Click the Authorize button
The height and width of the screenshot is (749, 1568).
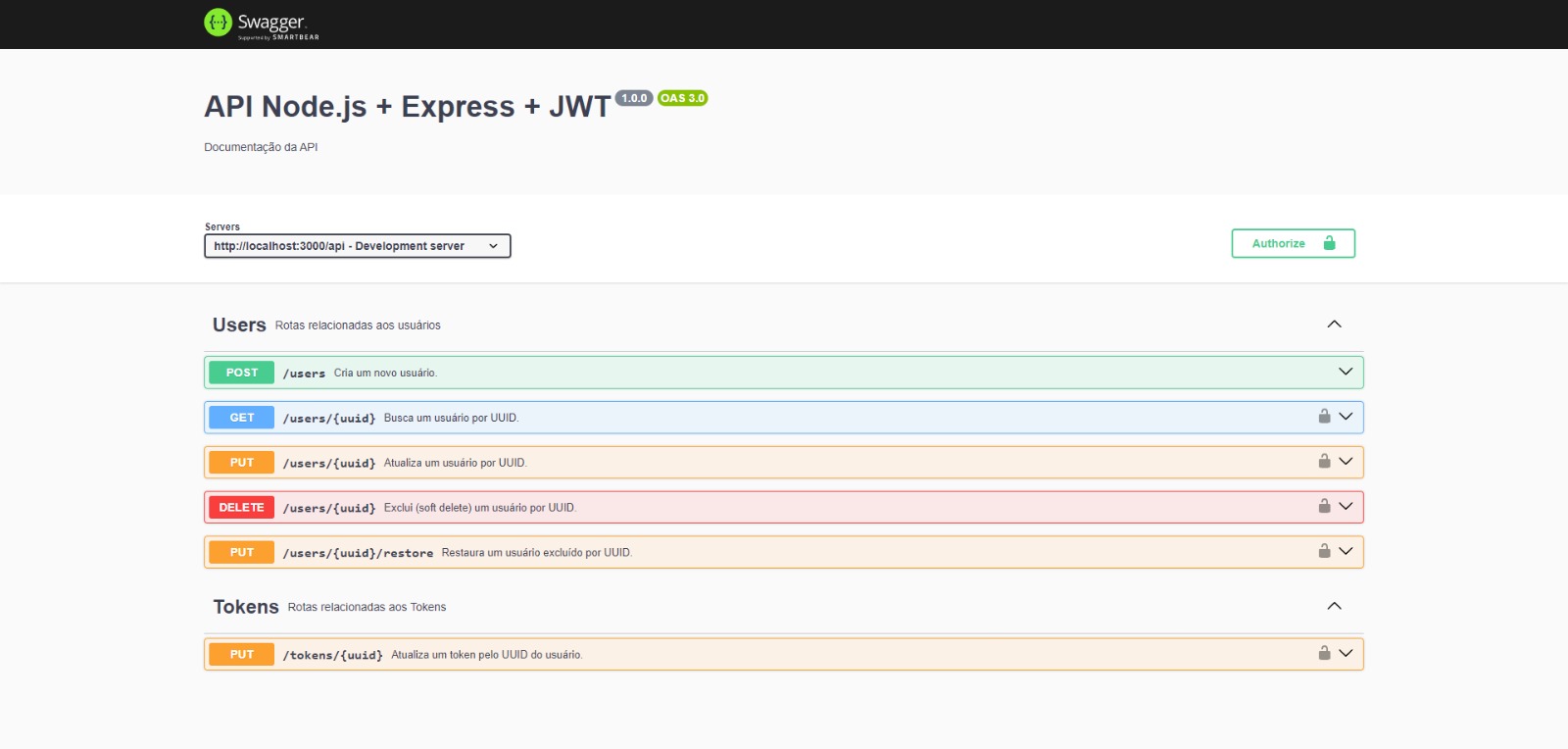pos(1293,243)
